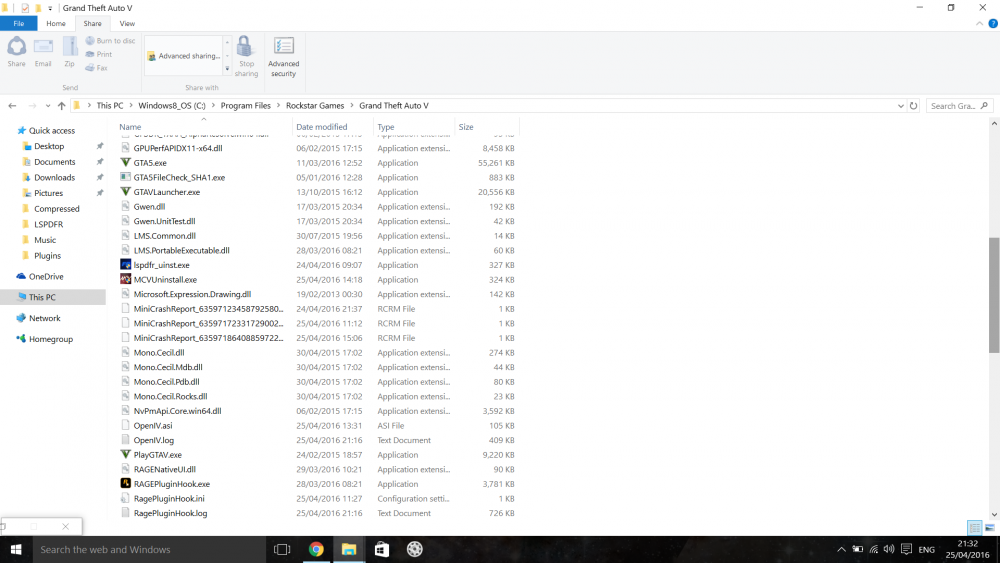Open Task View on the taskbar
The width and height of the screenshot is (1000, 563).
tap(282, 549)
